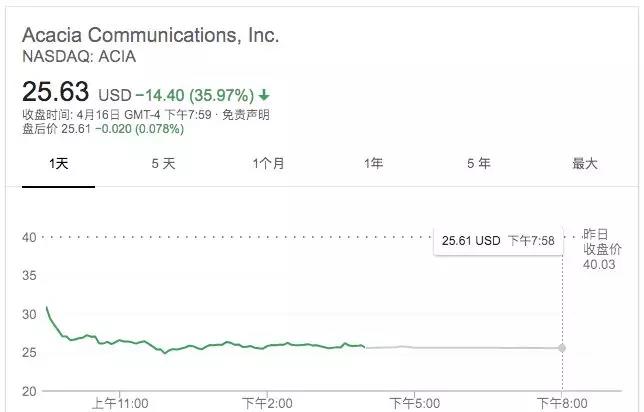Click the NASDAQ: ACIA ticker text
This screenshot has height=412, width=644.
79,57
